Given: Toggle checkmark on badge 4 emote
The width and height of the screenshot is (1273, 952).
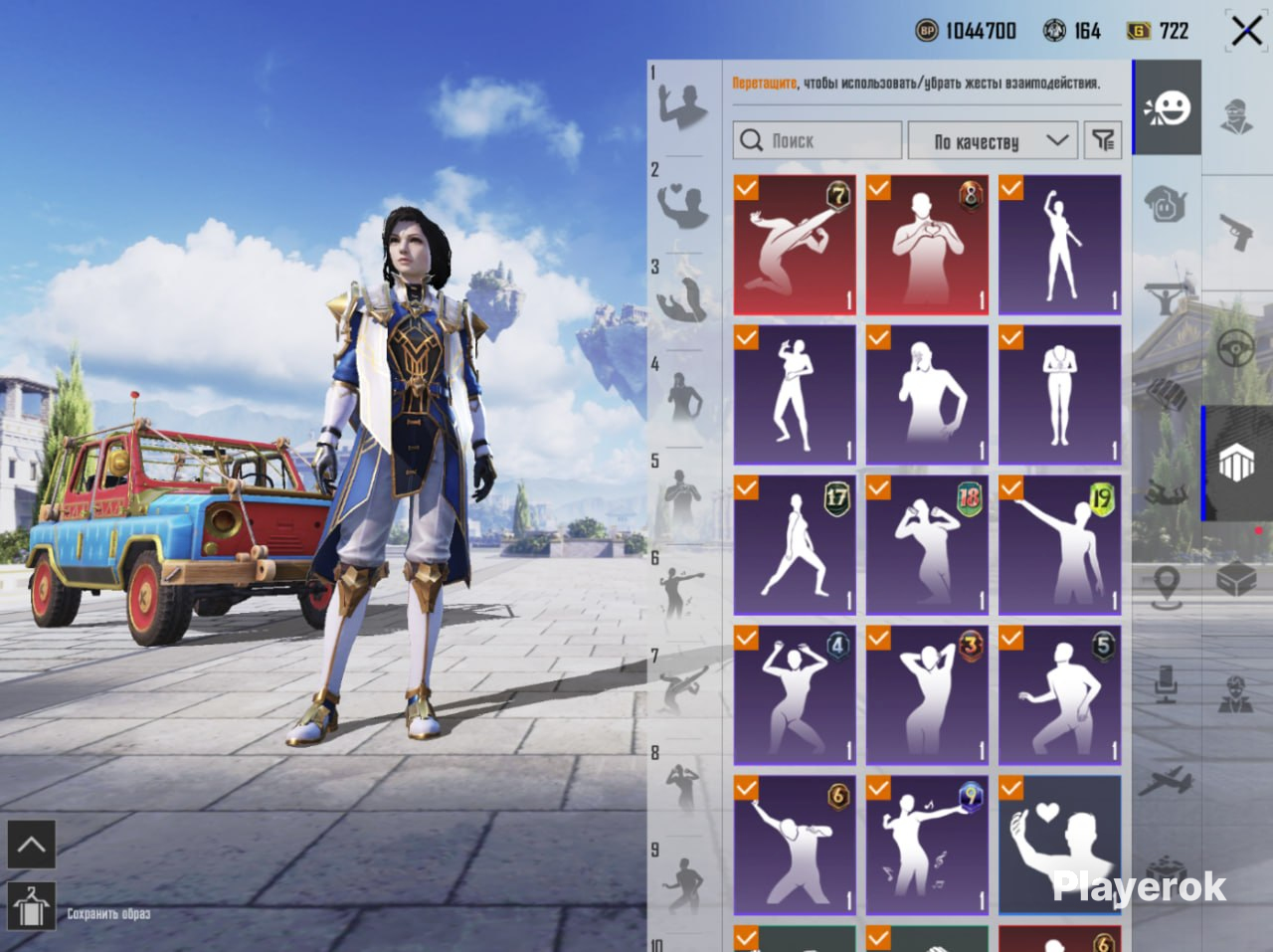Looking at the screenshot, I should point(746,638).
